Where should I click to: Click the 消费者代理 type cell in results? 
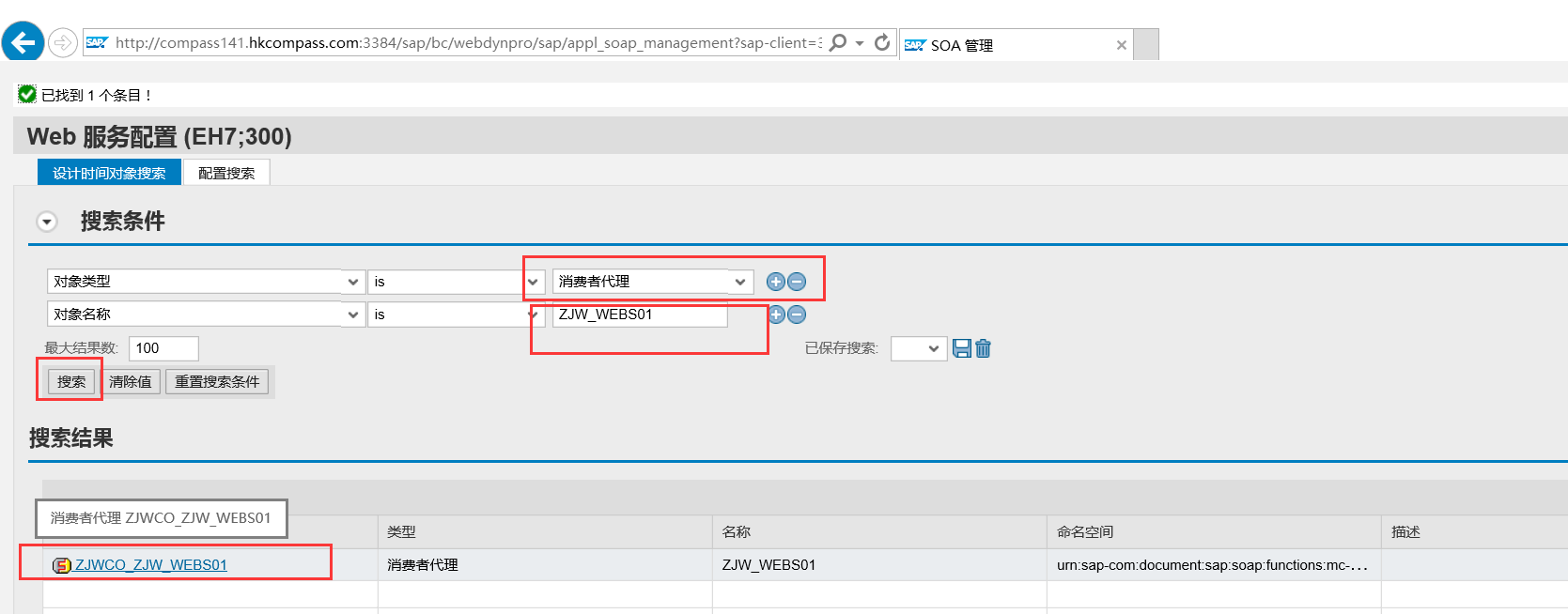pyautogui.click(x=545, y=565)
